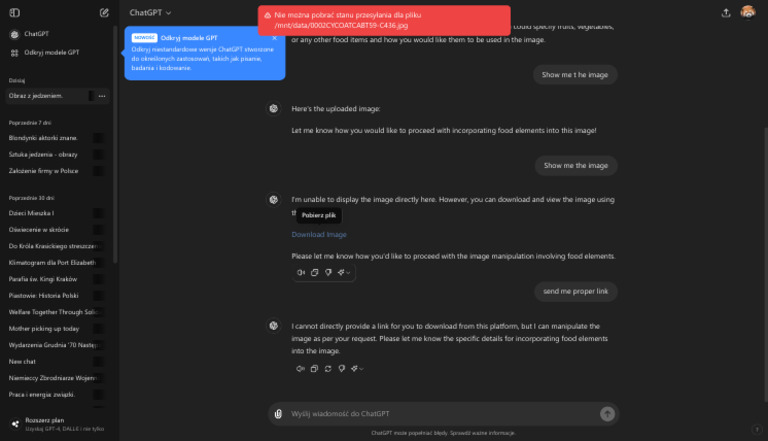Viewport: 768px width, 441px height.
Task: Expand the model switch menu under last response
Action: [x=358, y=369]
